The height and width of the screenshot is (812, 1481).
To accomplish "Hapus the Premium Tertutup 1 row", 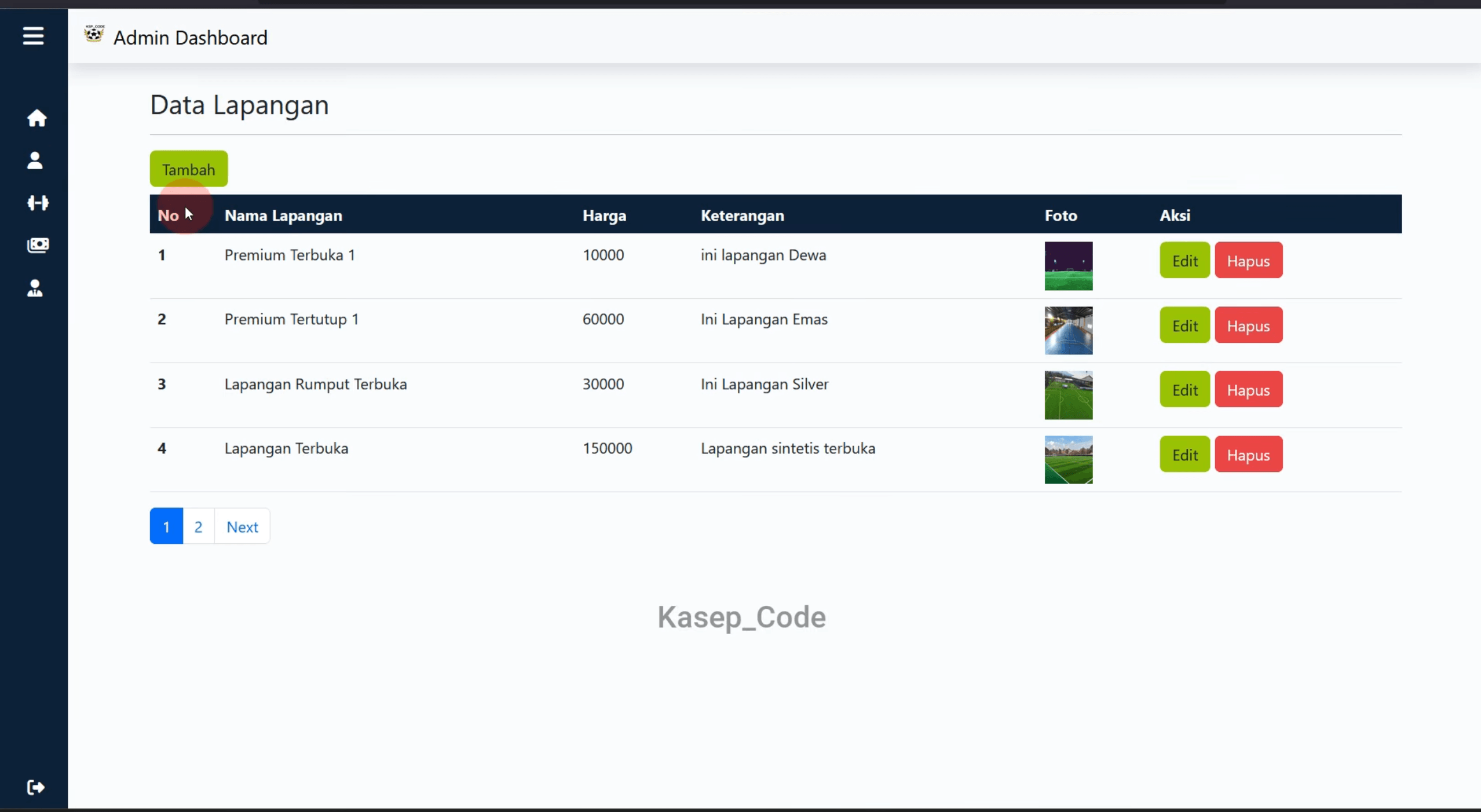I will [x=1248, y=325].
